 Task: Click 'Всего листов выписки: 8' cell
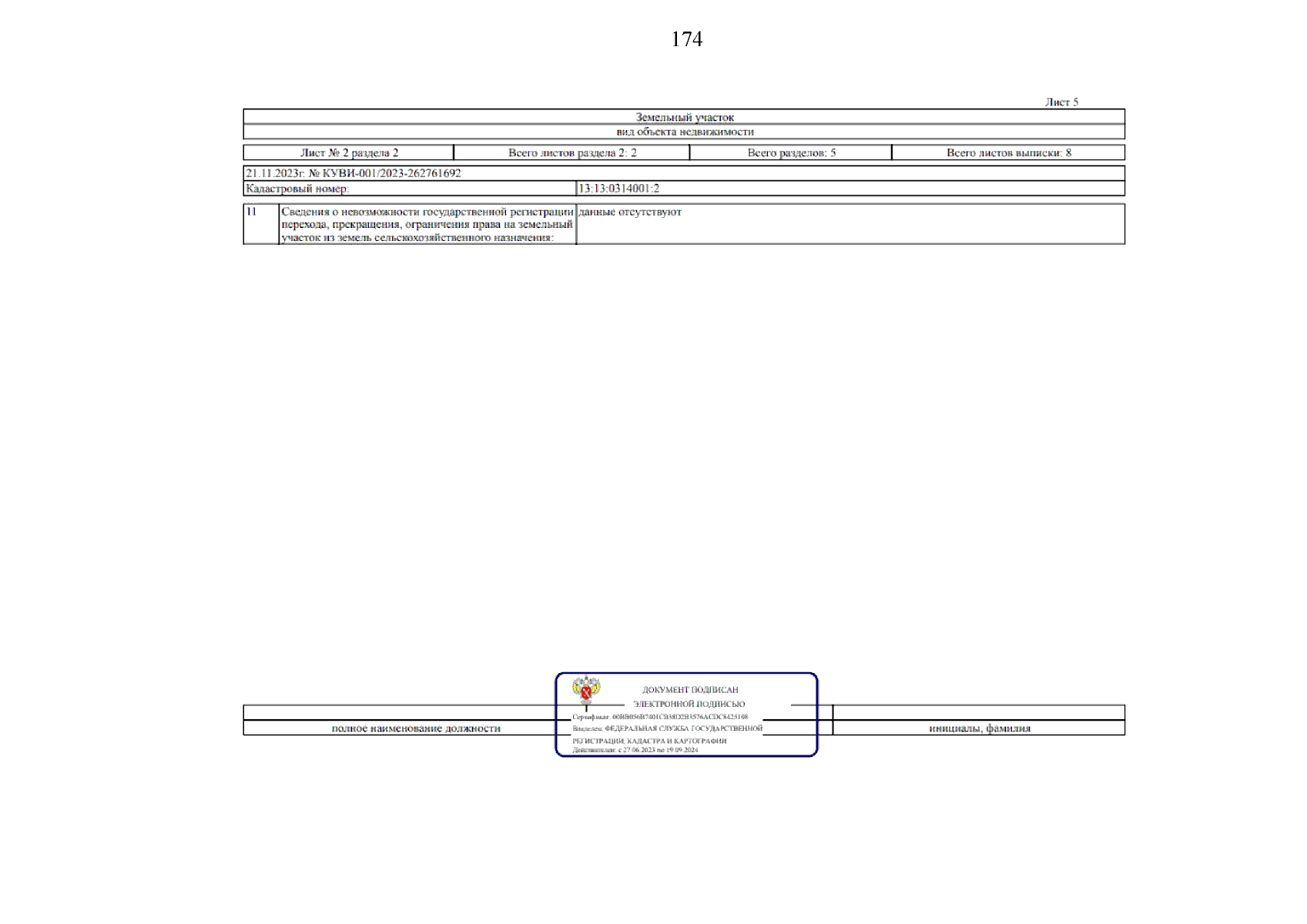pyautogui.click(x=1008, y=152)
